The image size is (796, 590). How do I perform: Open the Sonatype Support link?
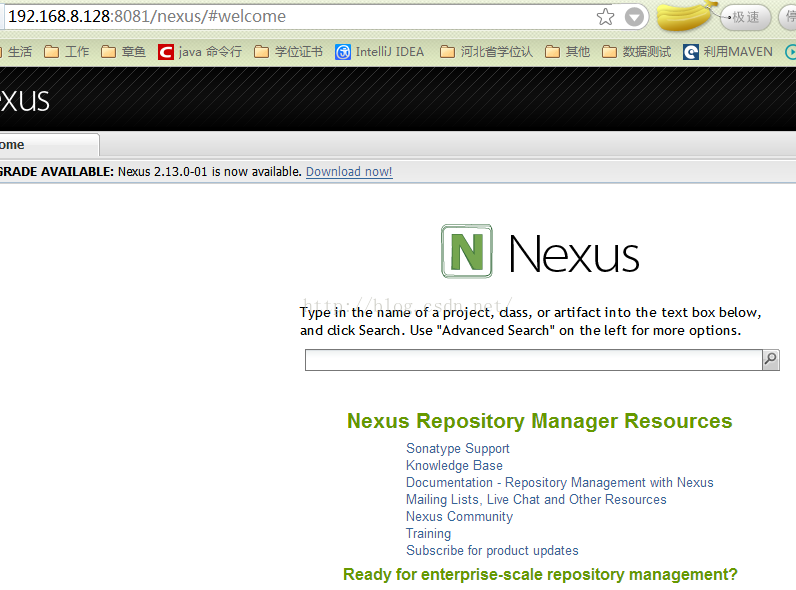pyautogui.click(x=457, y=449)
